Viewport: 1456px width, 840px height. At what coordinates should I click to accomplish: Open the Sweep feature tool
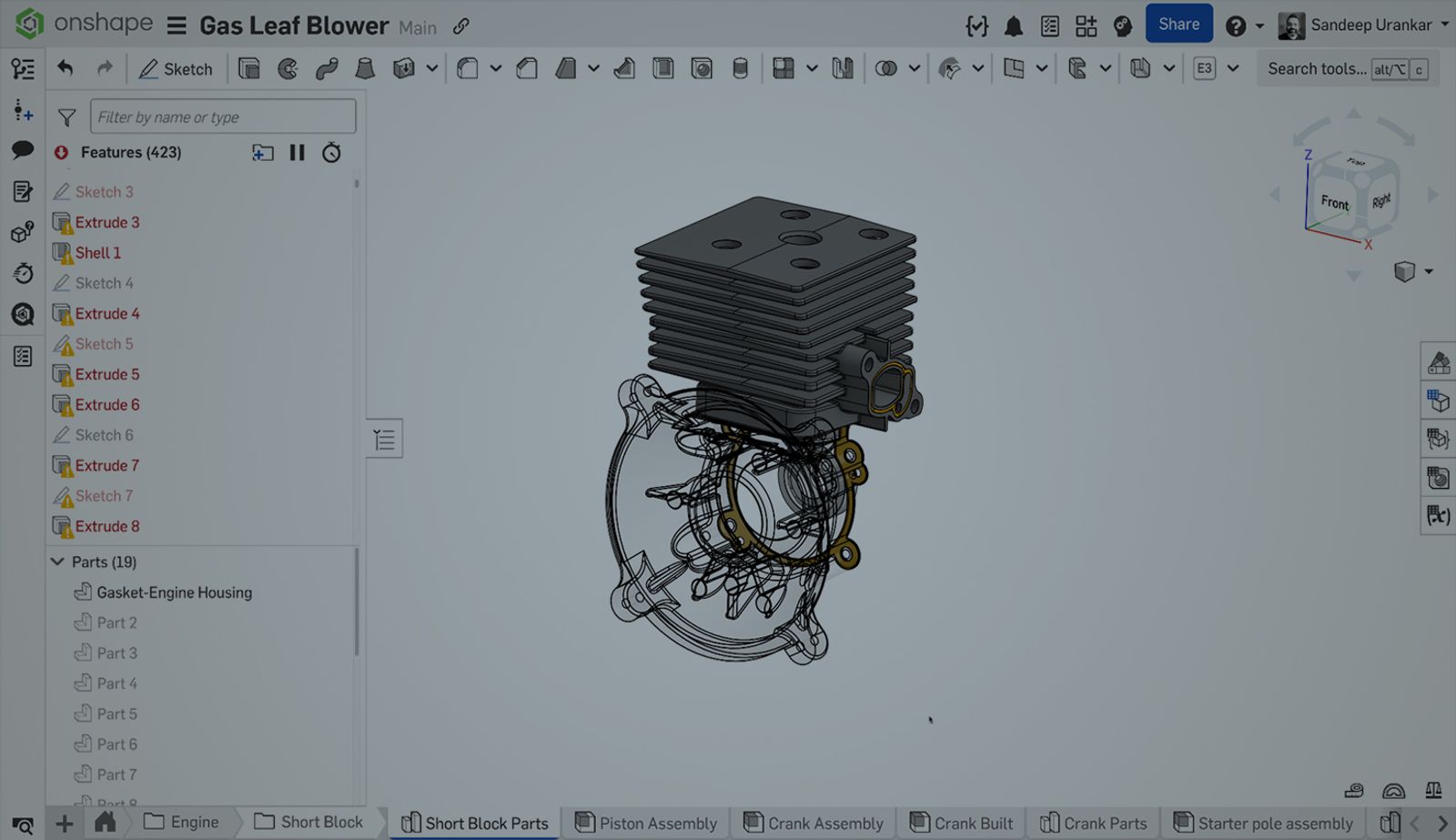[328, 68]
